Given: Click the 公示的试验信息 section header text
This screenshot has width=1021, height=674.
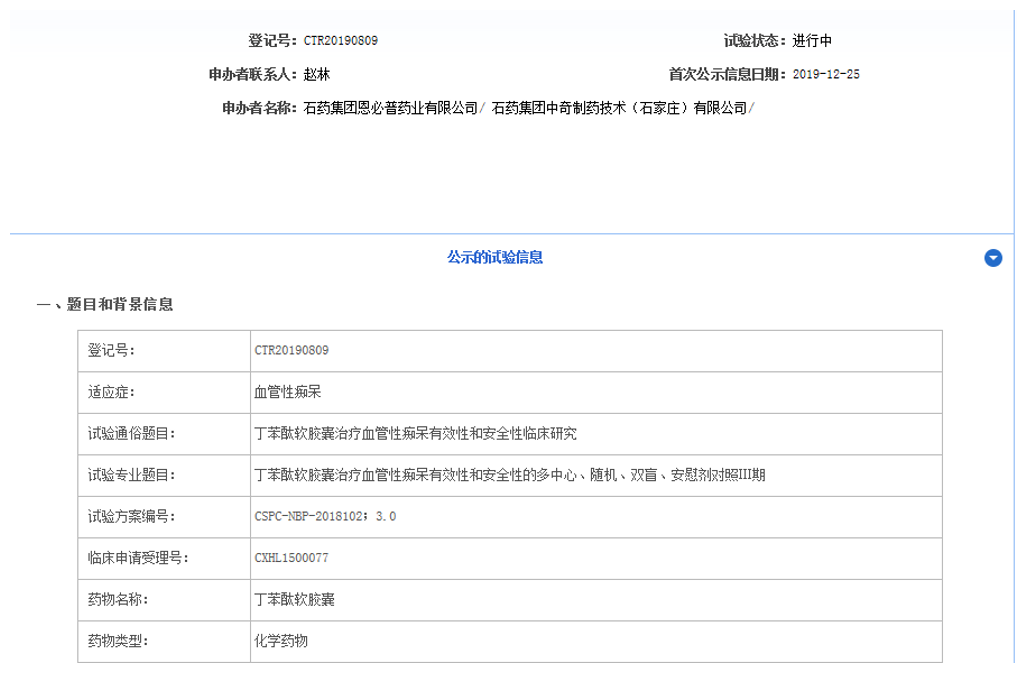Looking at the screenshot, I should (x=494, y=258).
